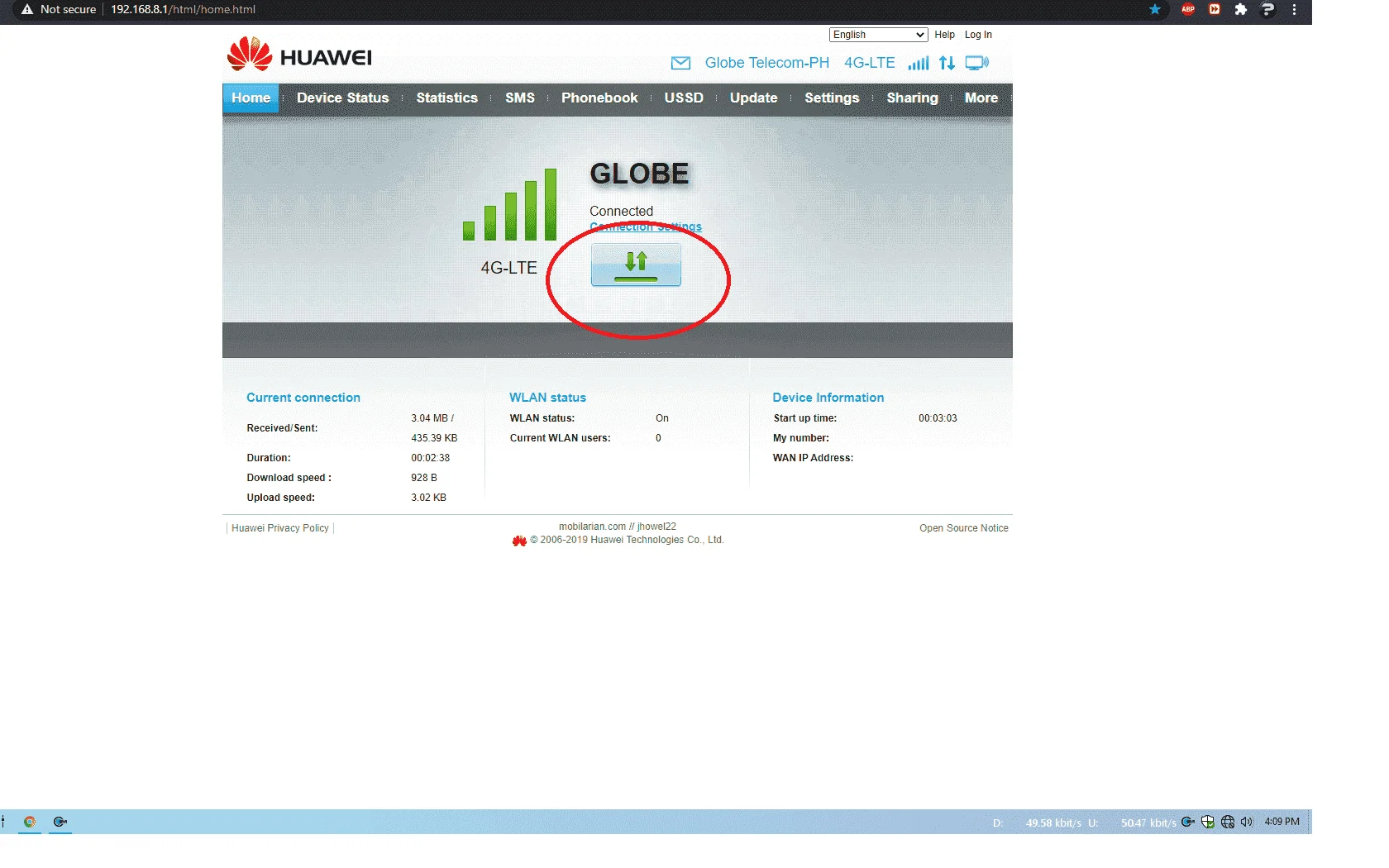Click the GLOBE operator name text

pos(639,174)
